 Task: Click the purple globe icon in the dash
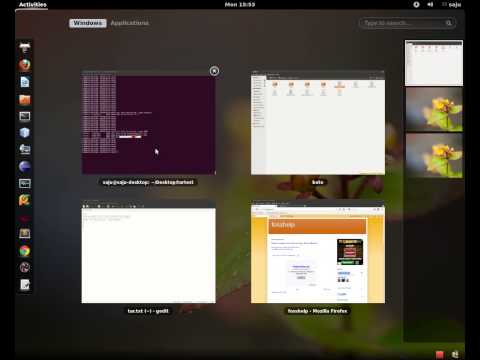[x=25, y=166]
